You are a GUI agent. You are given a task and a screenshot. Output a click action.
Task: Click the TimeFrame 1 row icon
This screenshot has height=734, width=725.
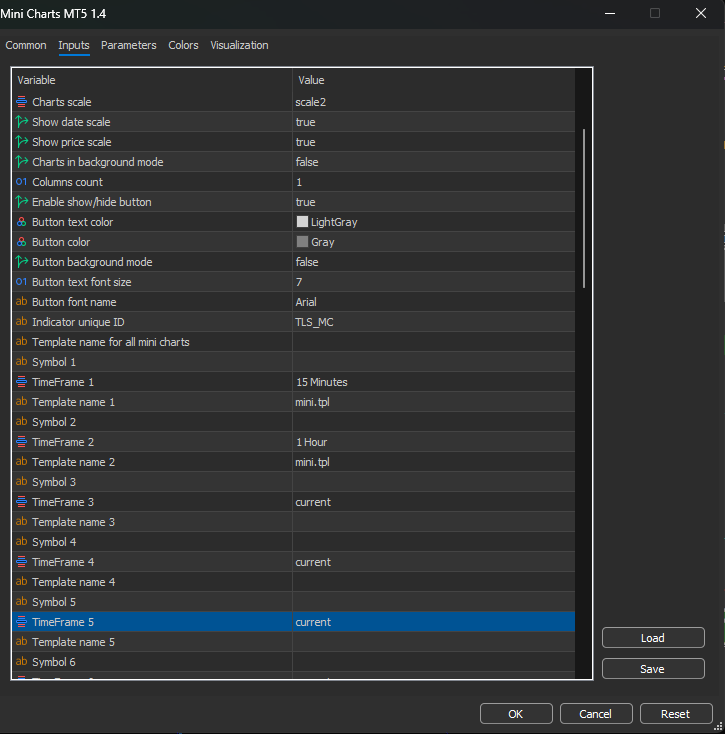(22, 382)
